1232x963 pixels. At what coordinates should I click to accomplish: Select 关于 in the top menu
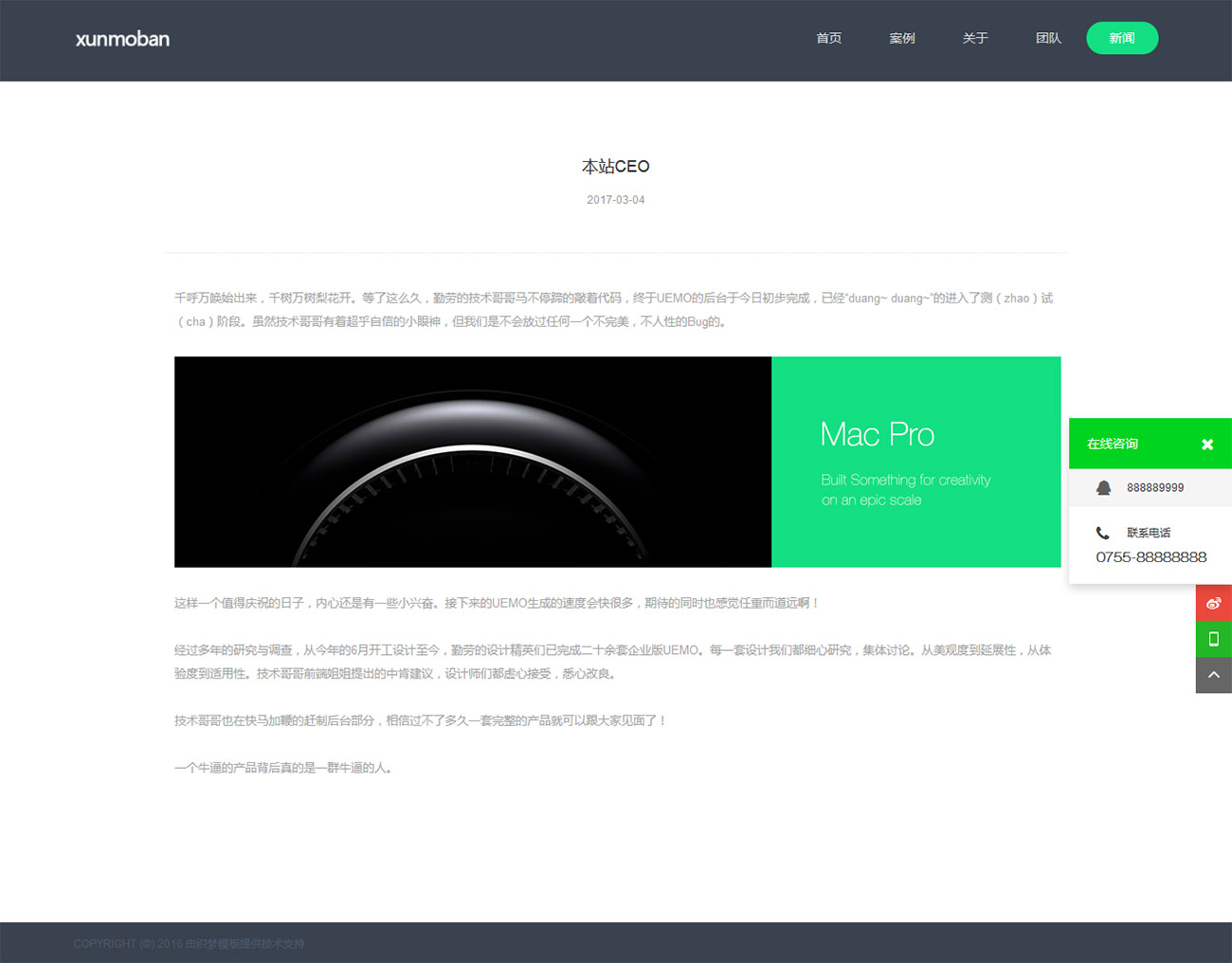pyautogui.click(x=974, y=38)
